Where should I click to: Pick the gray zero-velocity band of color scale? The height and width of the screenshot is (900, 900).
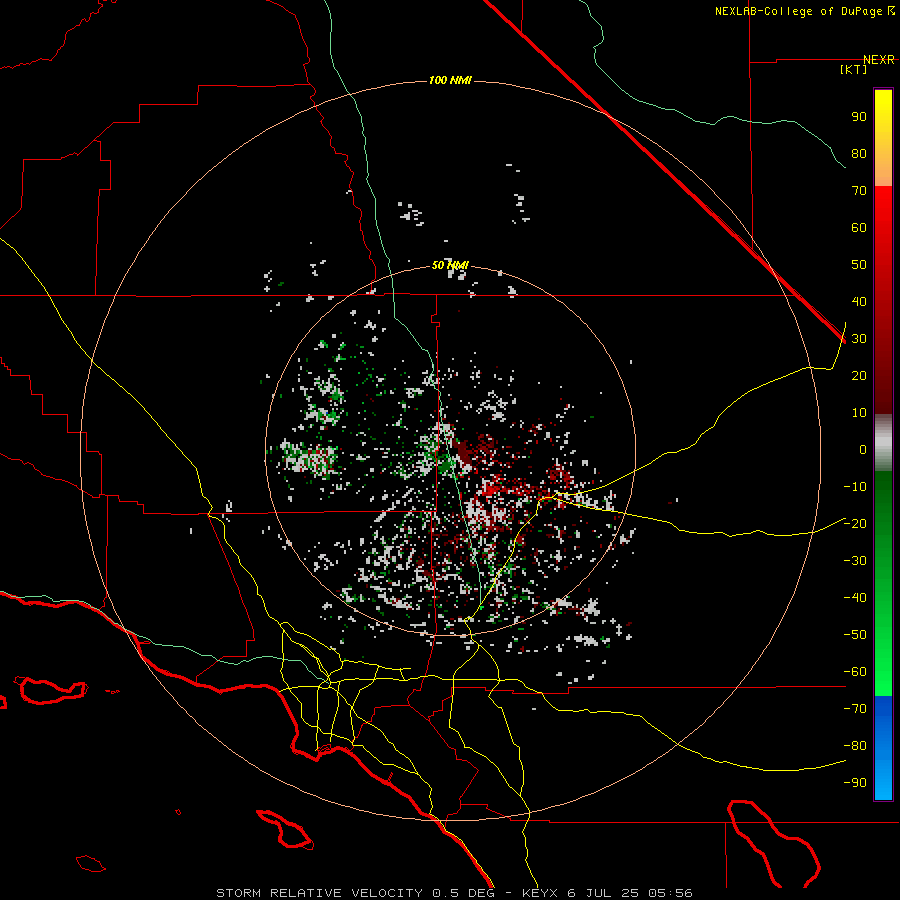883,443
